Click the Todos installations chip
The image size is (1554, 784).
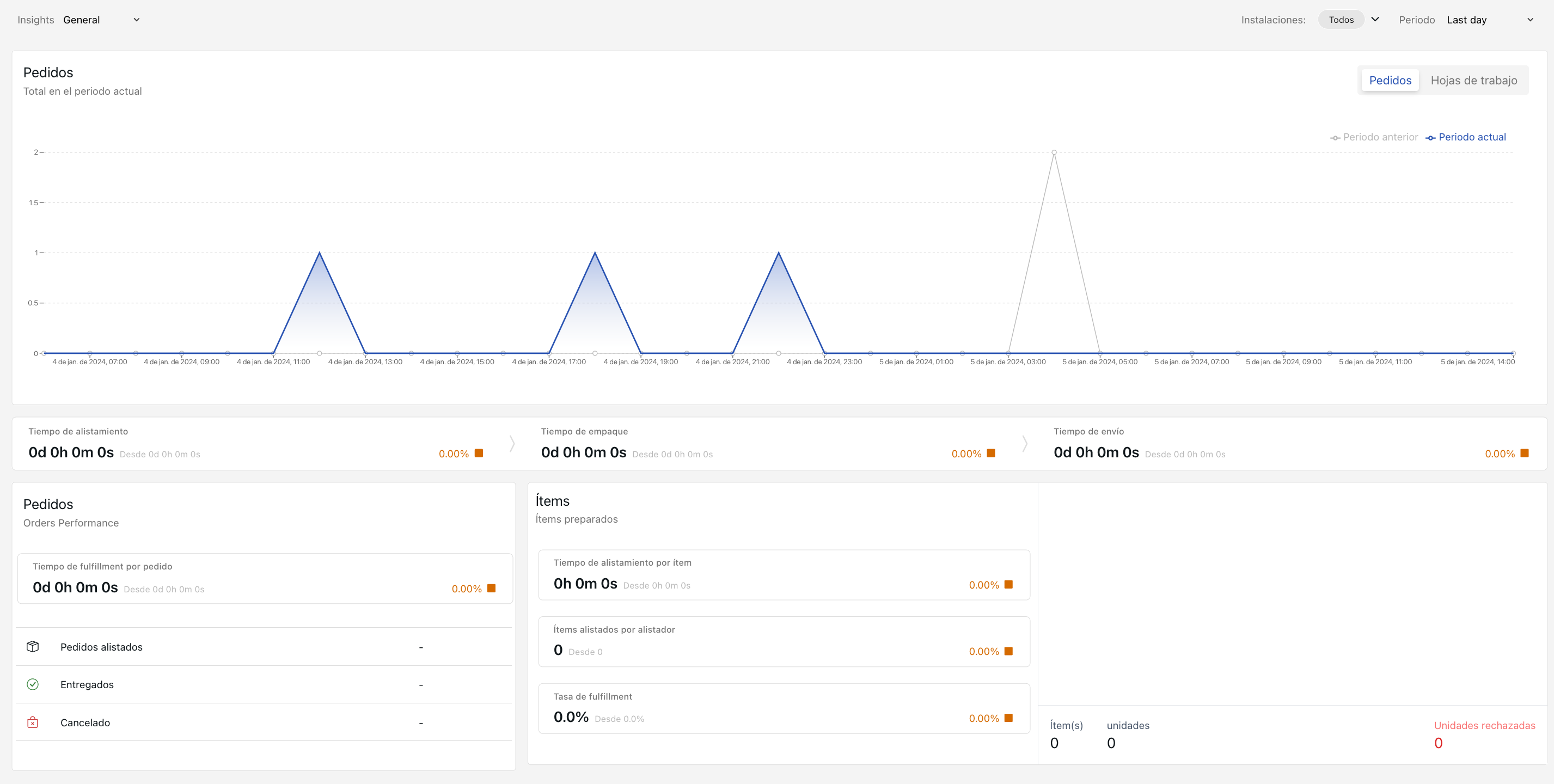[x=1341, y=20]
